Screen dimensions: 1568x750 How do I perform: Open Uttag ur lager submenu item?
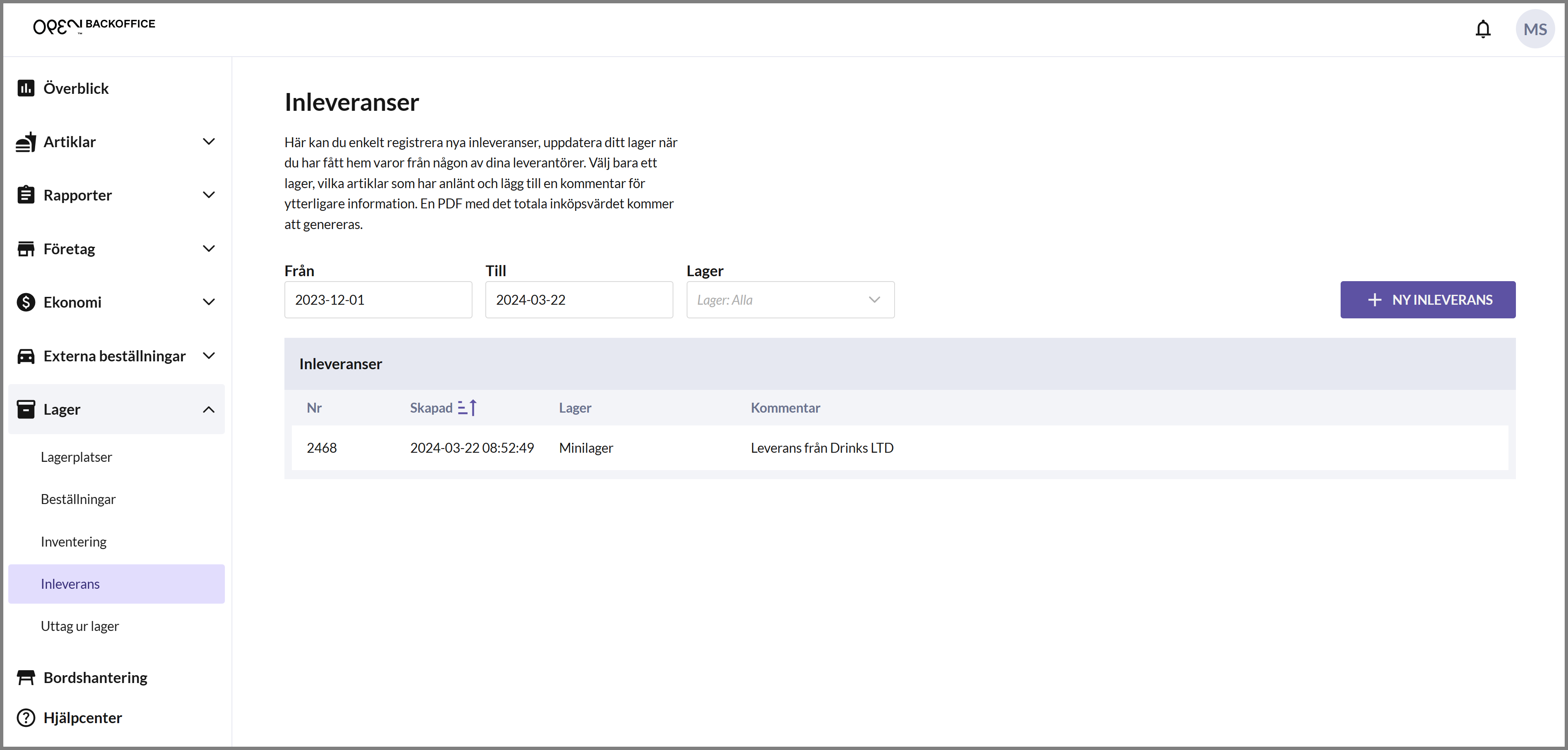coord(80,626)
